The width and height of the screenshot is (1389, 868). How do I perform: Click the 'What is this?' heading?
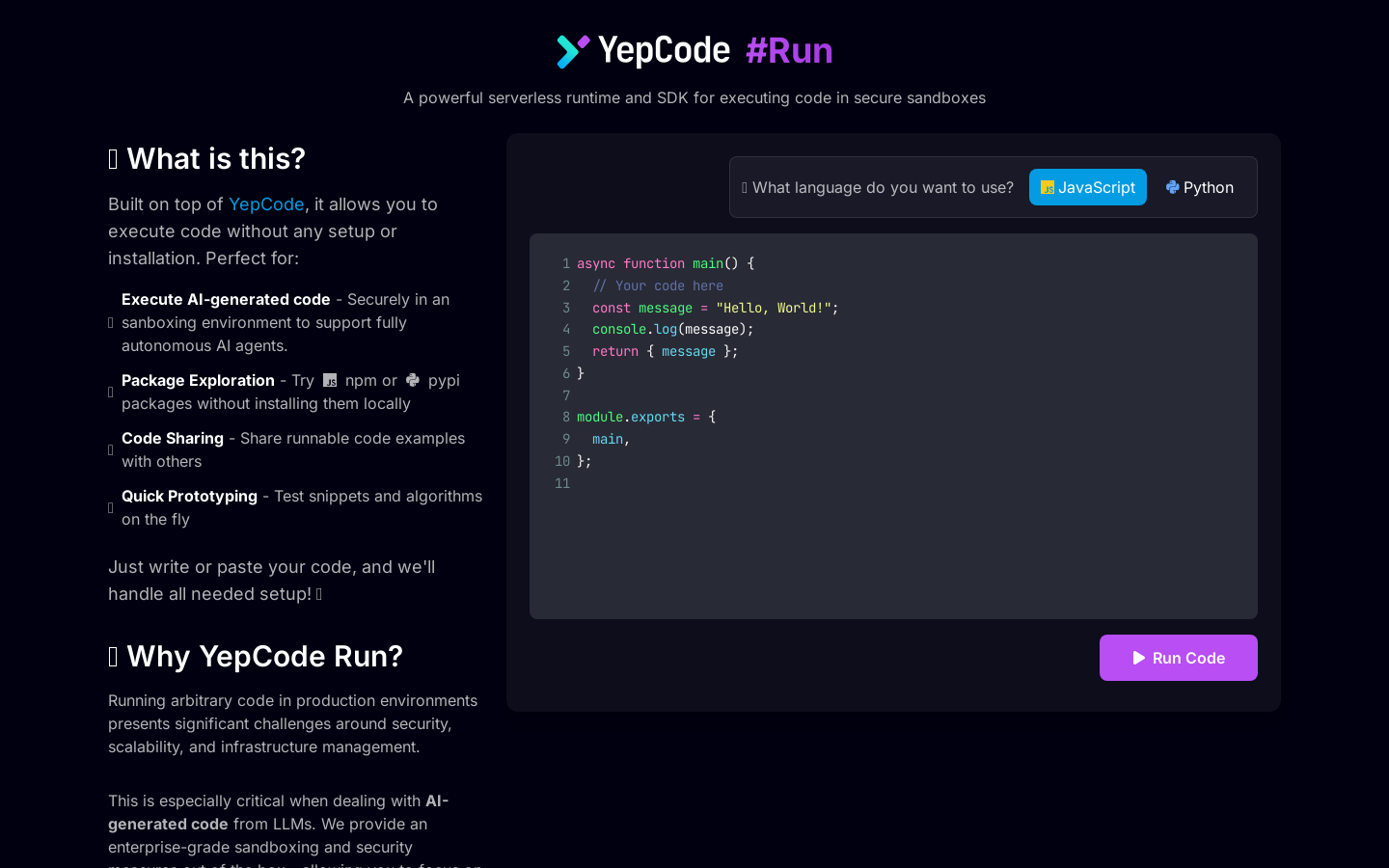coord(206,158)
